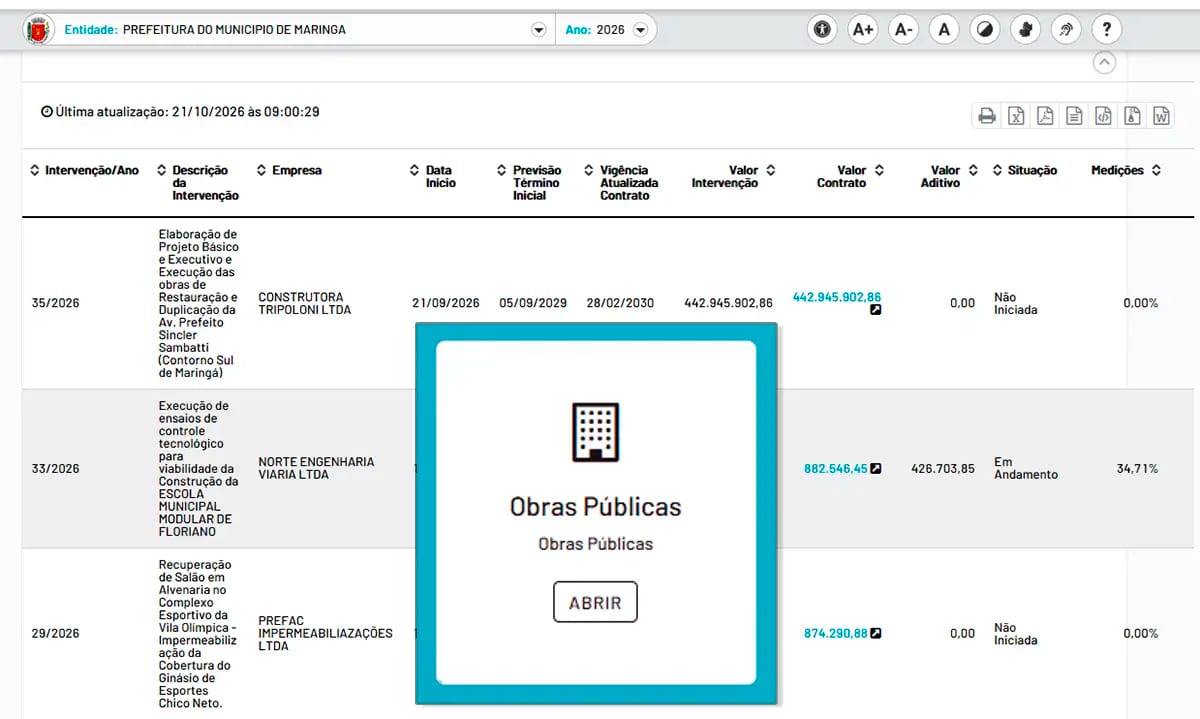Open contract value 442.945.902,86 link
The width and height of the screenshot is (1200, 719).
pyautogui.click(x=837, y=297)
